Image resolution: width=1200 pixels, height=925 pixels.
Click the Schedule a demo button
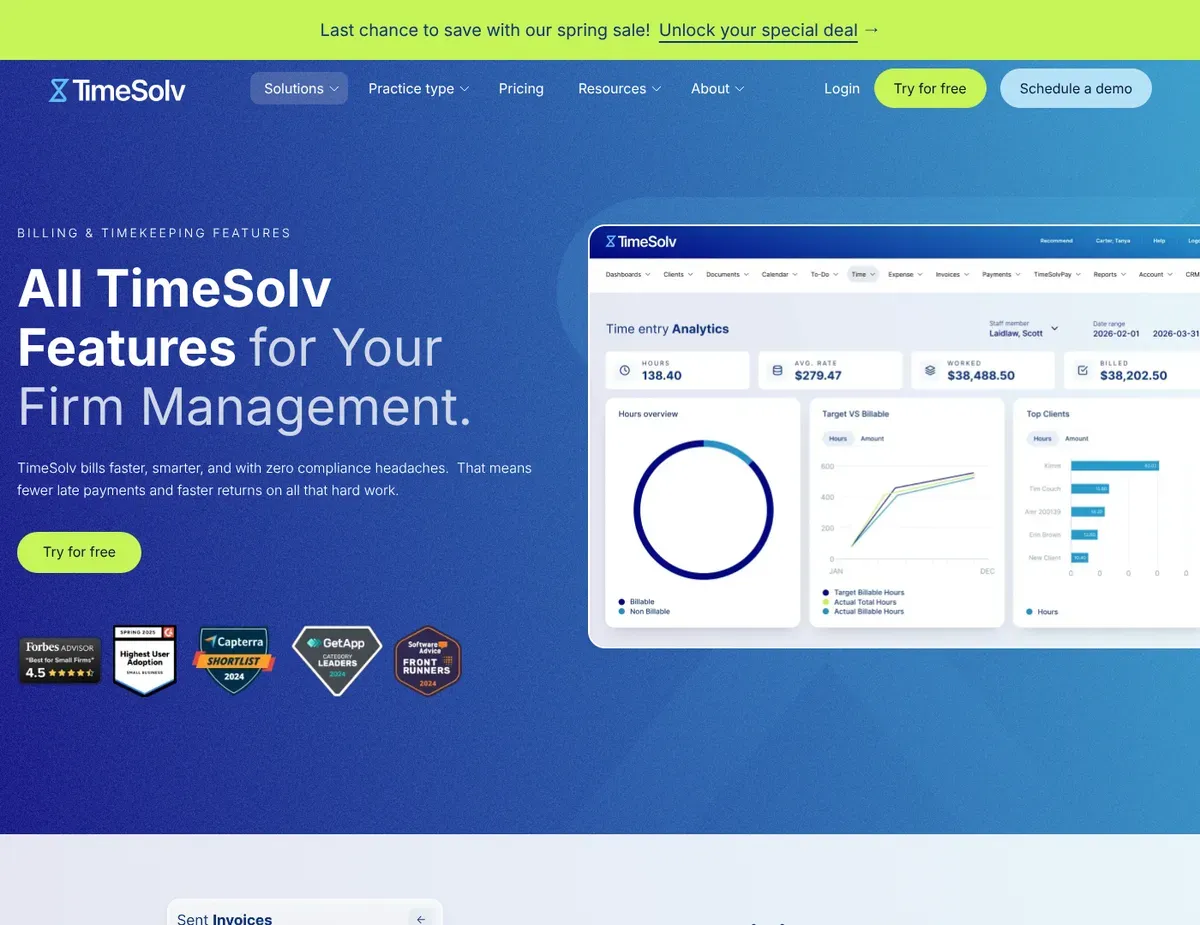pos(1076,89)
